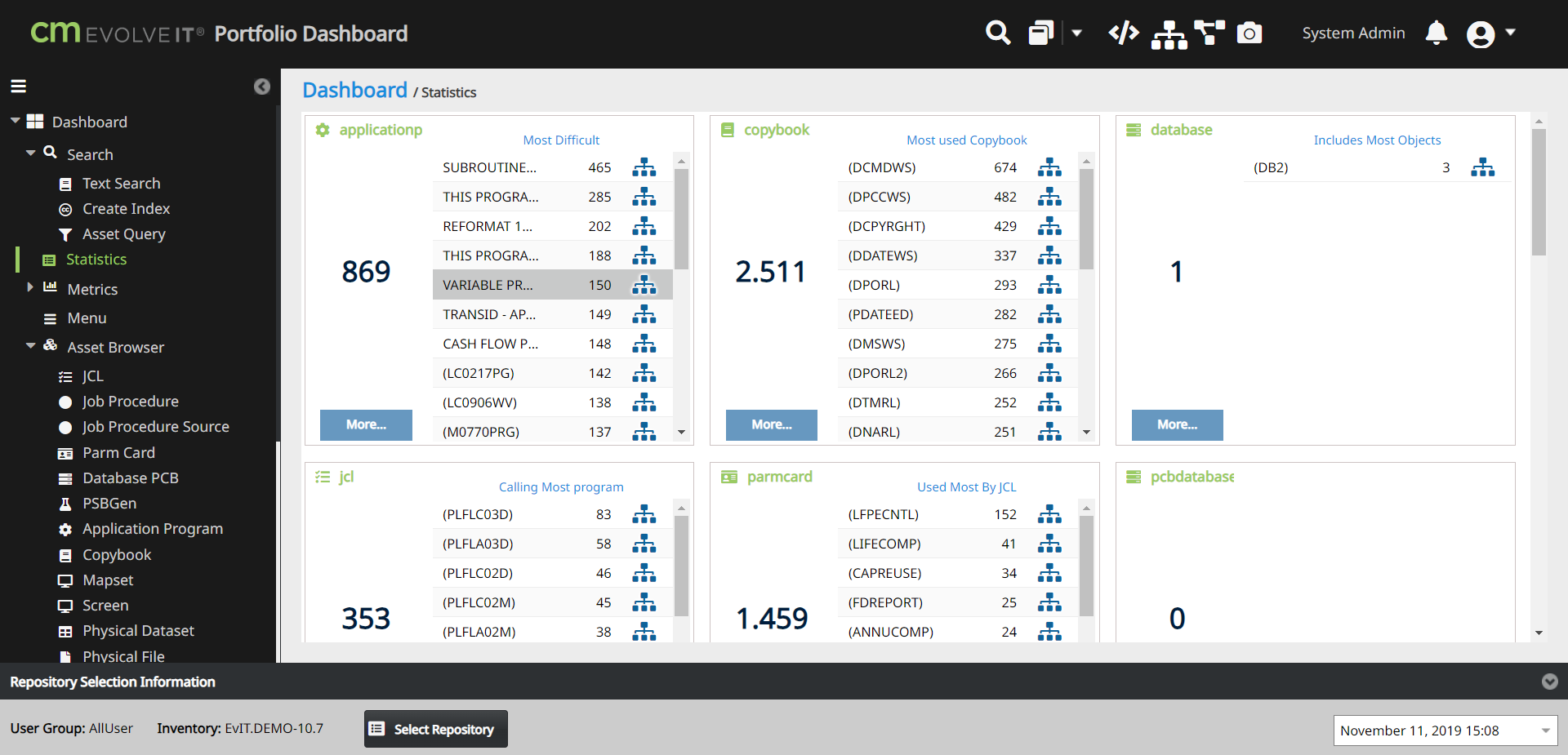Screen dimensions: 1568x755
Task: Open Screen in sidebar
Action: click(x=105, y=606)
